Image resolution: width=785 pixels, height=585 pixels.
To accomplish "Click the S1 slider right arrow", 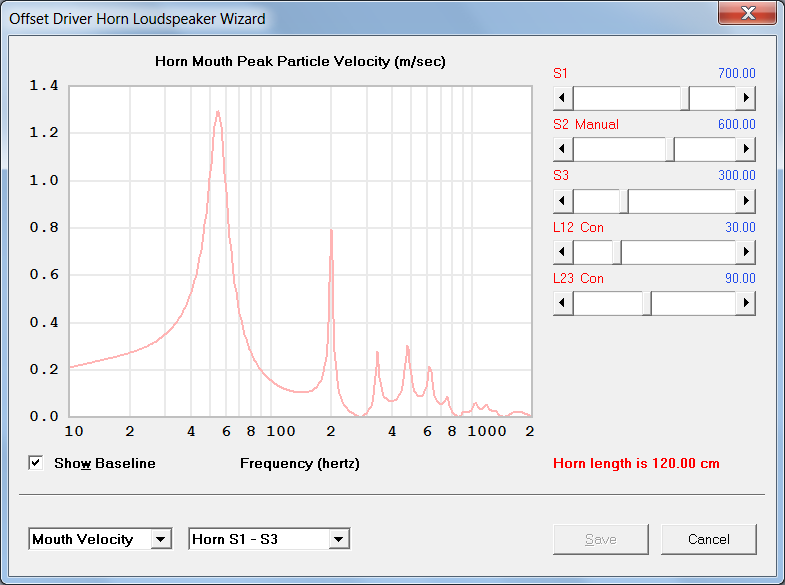I will (746, 98).
